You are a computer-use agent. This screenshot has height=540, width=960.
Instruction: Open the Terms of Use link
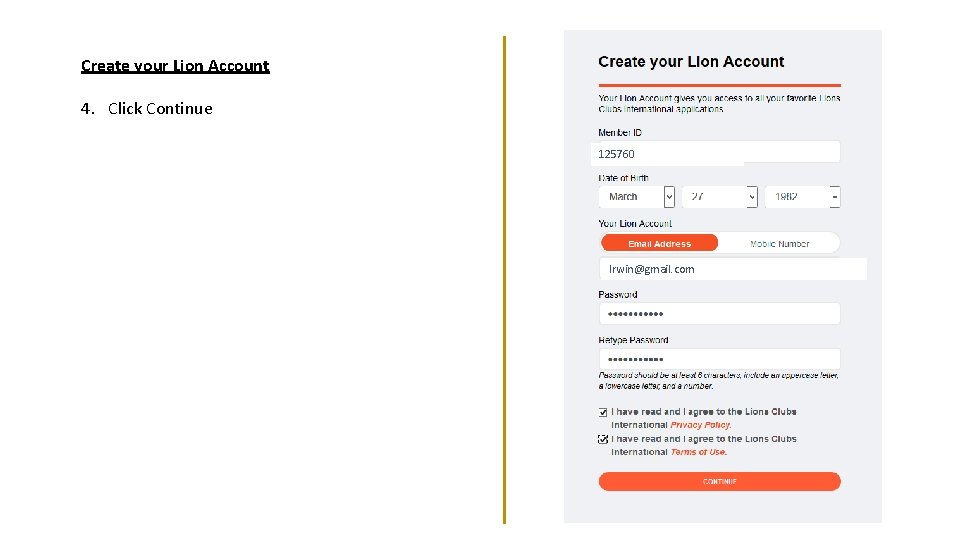click(x=698, y=452)
